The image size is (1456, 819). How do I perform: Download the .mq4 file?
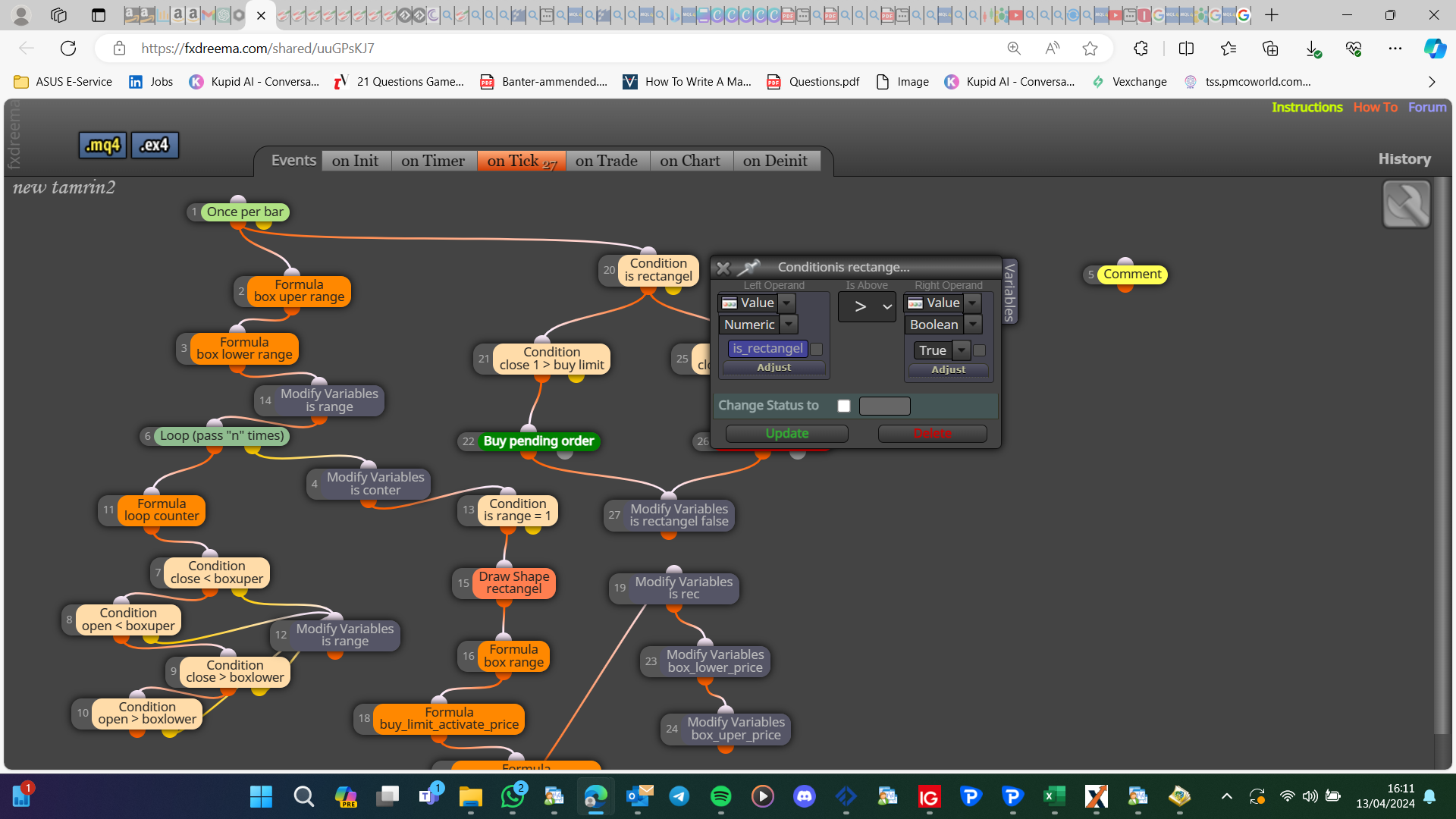pos(102,145)
